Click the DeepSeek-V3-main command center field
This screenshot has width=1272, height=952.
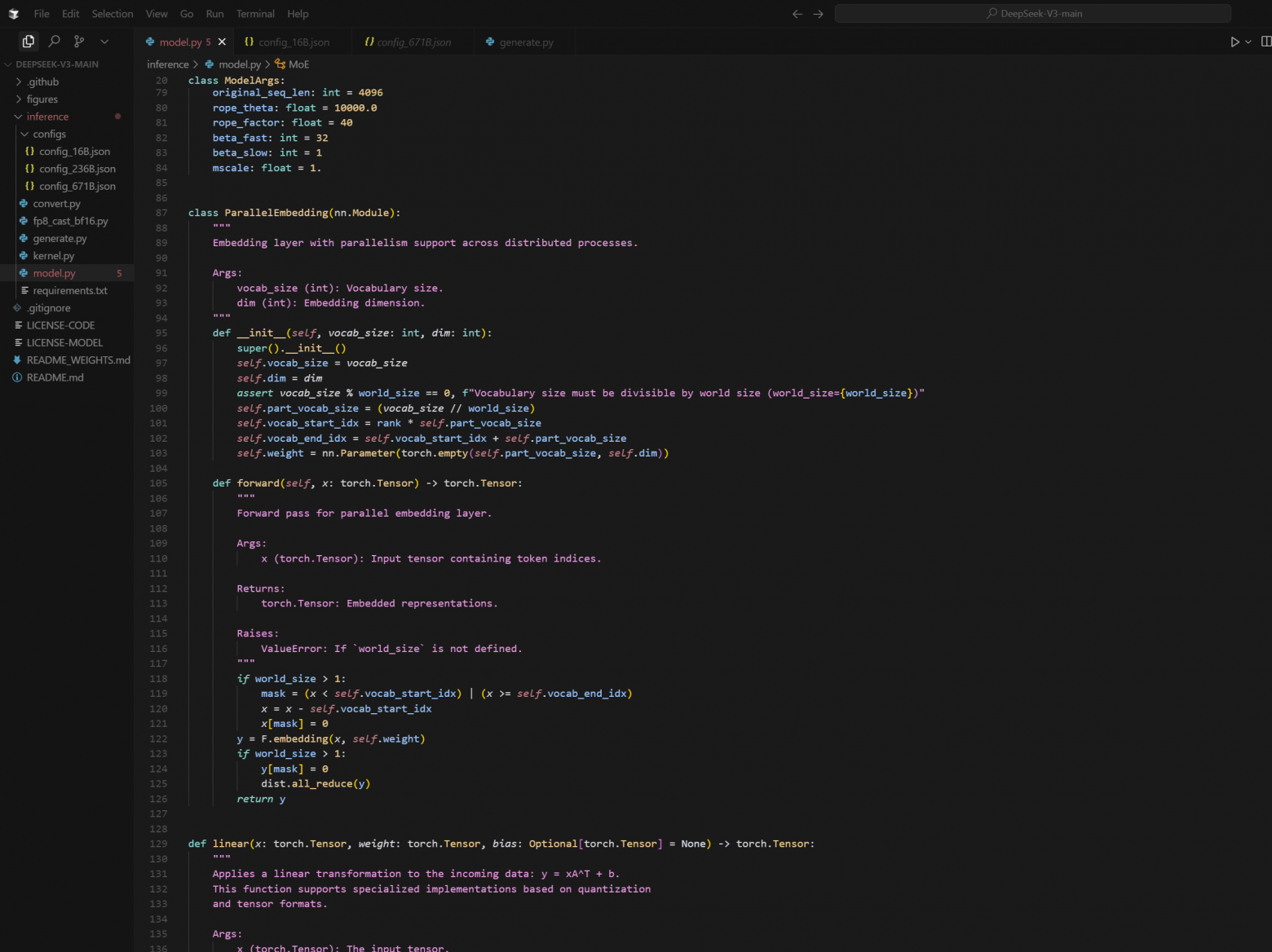(x=1033, y=13)
